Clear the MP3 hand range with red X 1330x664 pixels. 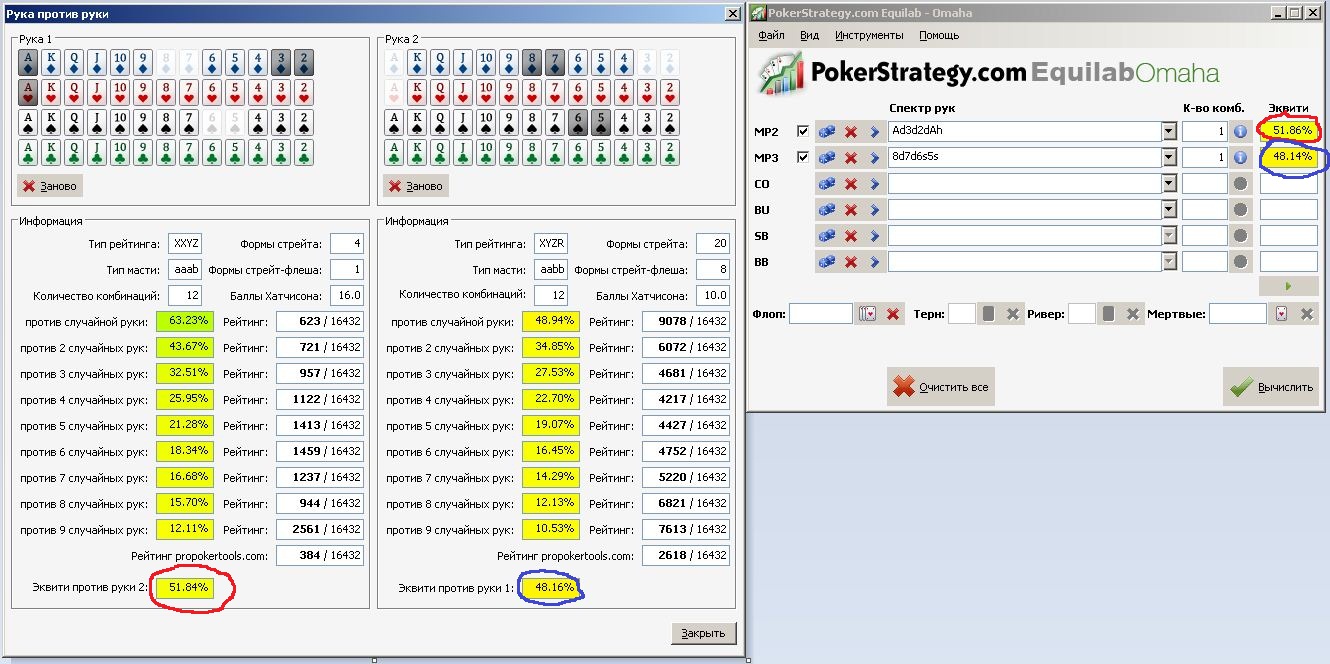(x=851, y=158)
